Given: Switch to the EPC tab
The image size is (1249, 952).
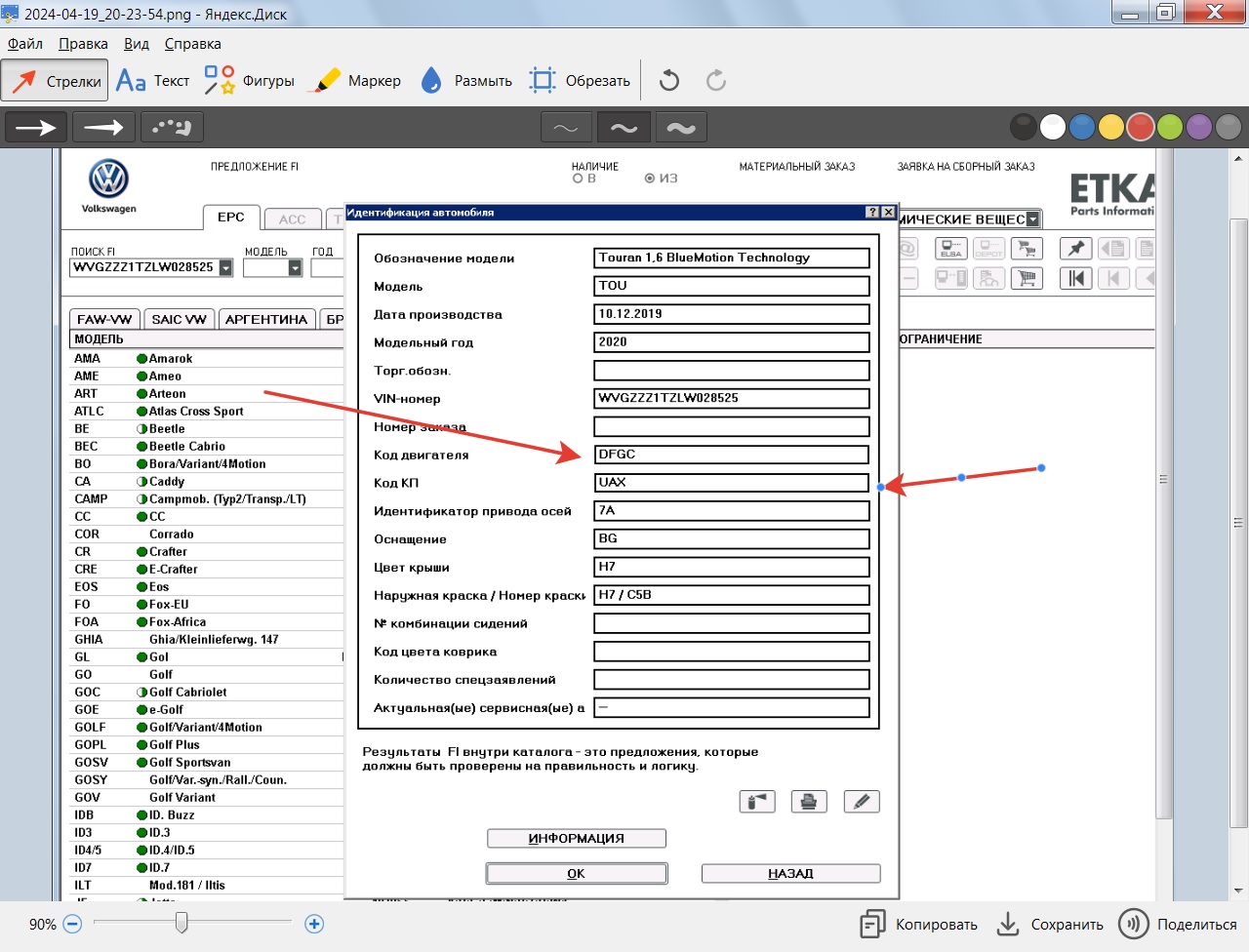Looking at the screenshot, I should pos(231,218).
